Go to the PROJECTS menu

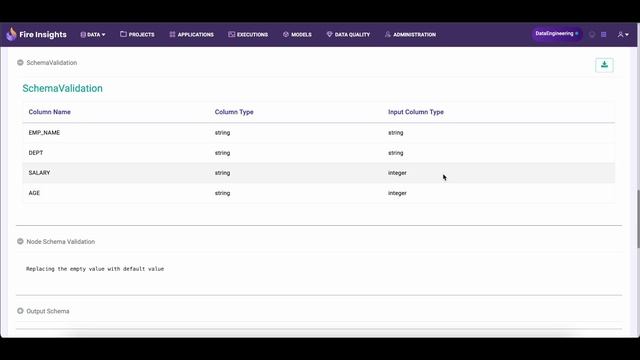click(x=137, y=34)
